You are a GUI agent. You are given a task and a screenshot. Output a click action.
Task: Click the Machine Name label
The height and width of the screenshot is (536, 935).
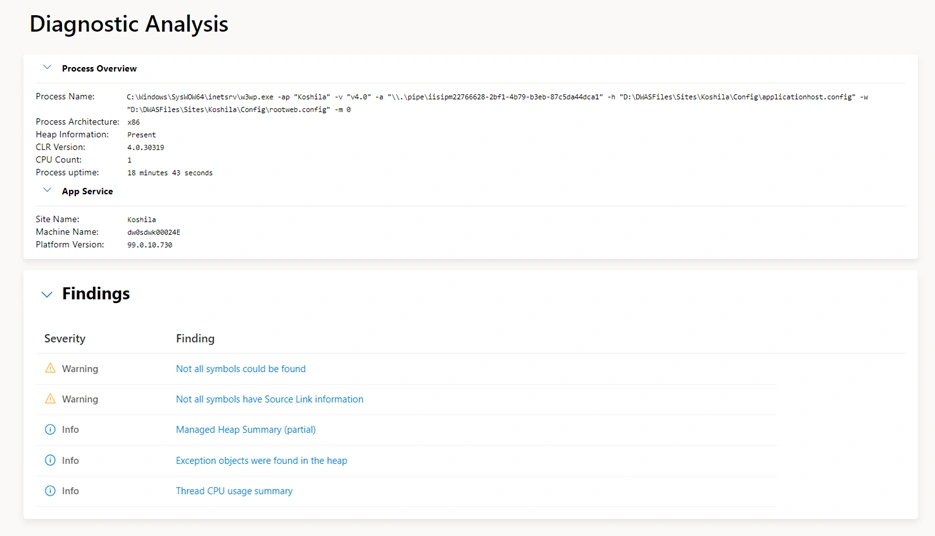coord(67,231)
